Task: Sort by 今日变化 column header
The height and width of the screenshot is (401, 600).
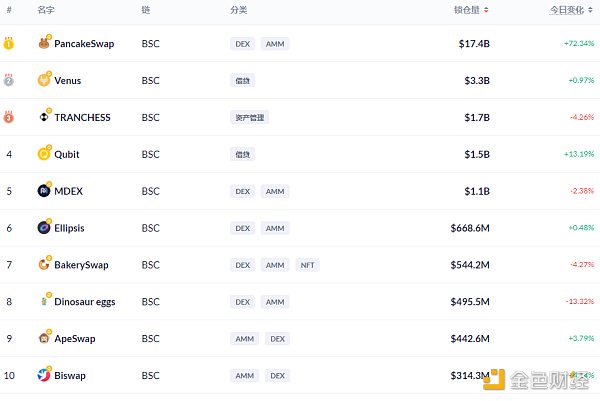Action: coord(571,9)
